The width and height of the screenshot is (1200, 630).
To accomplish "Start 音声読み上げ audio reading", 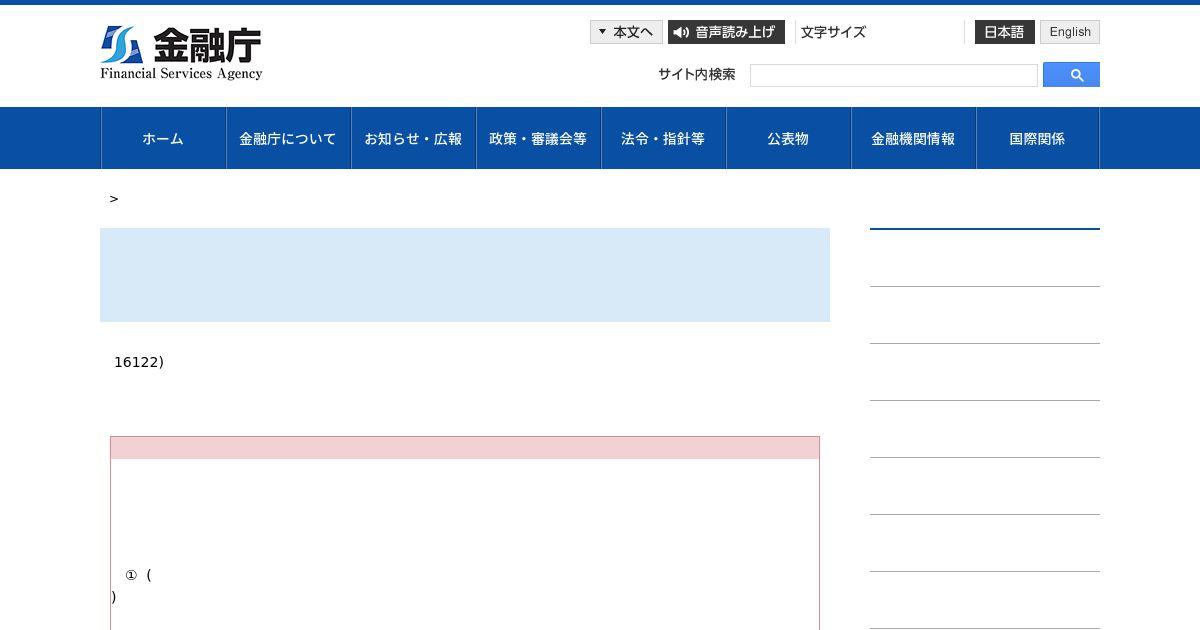I will (726, 32).
